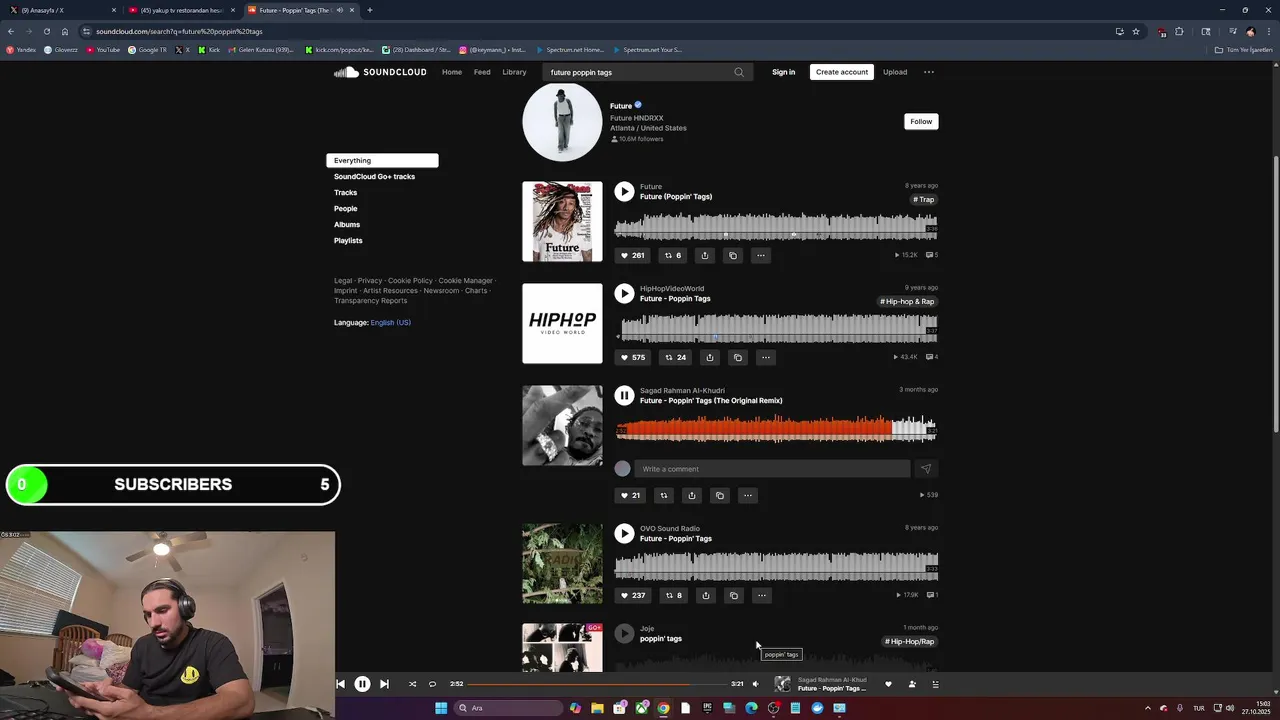
Task: Follow the now-playing artist in player bar
Action: (x=912, y=684)
